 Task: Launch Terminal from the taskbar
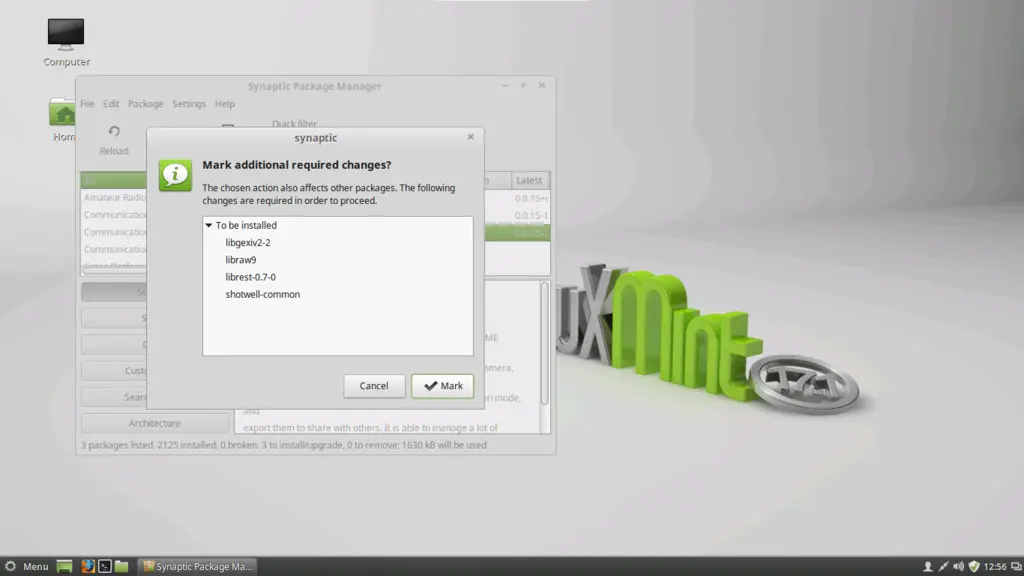click(x=104, y=566)
